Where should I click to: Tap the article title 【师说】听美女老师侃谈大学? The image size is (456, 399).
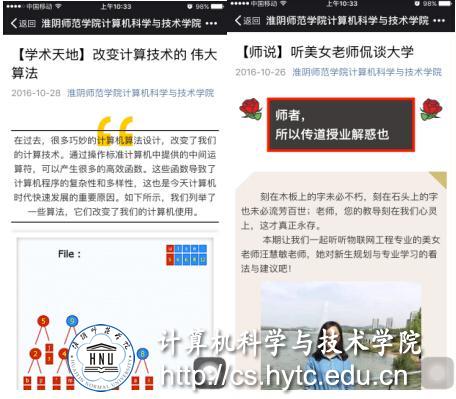point(327,52)
